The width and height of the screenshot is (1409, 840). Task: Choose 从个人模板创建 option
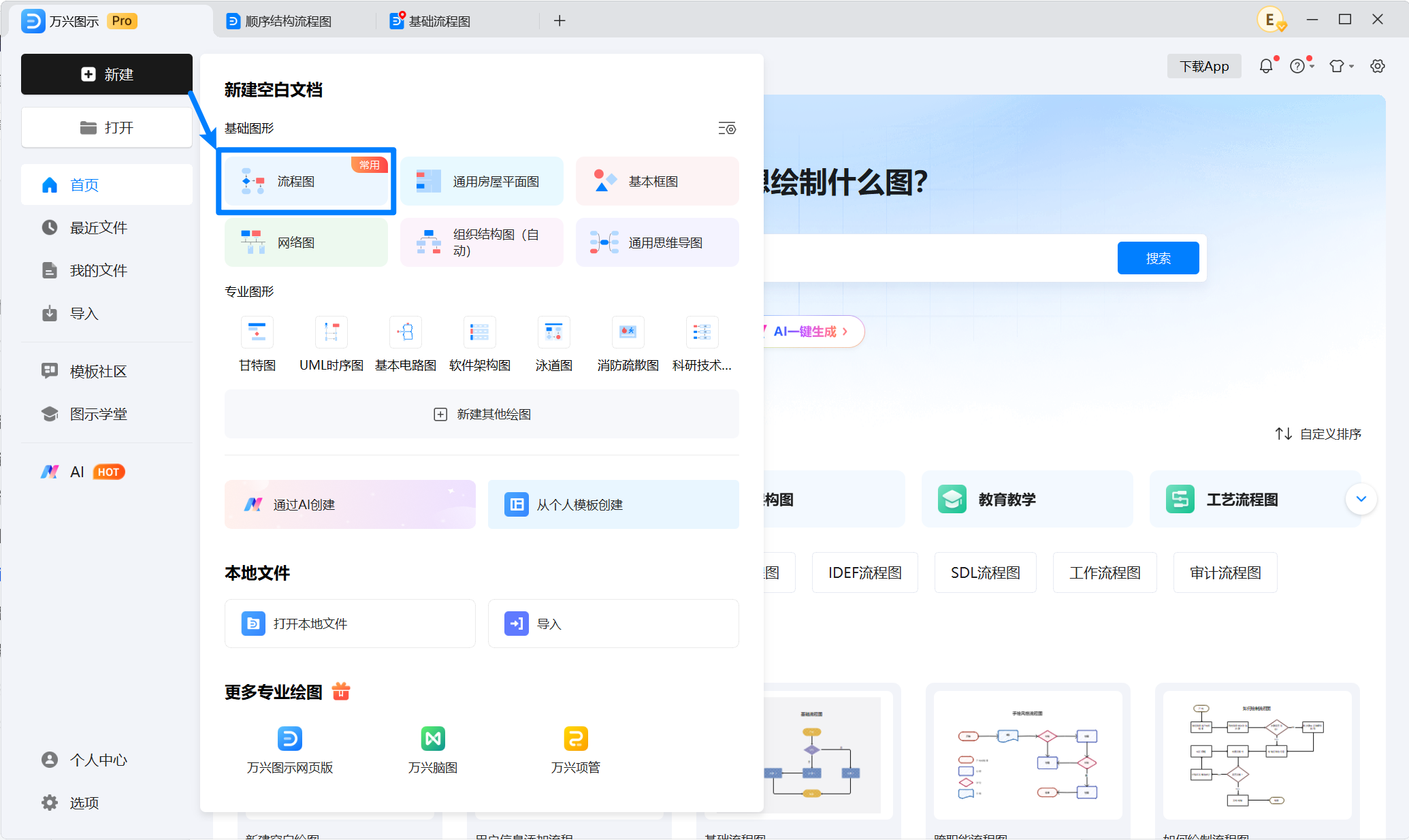point(613,504)
